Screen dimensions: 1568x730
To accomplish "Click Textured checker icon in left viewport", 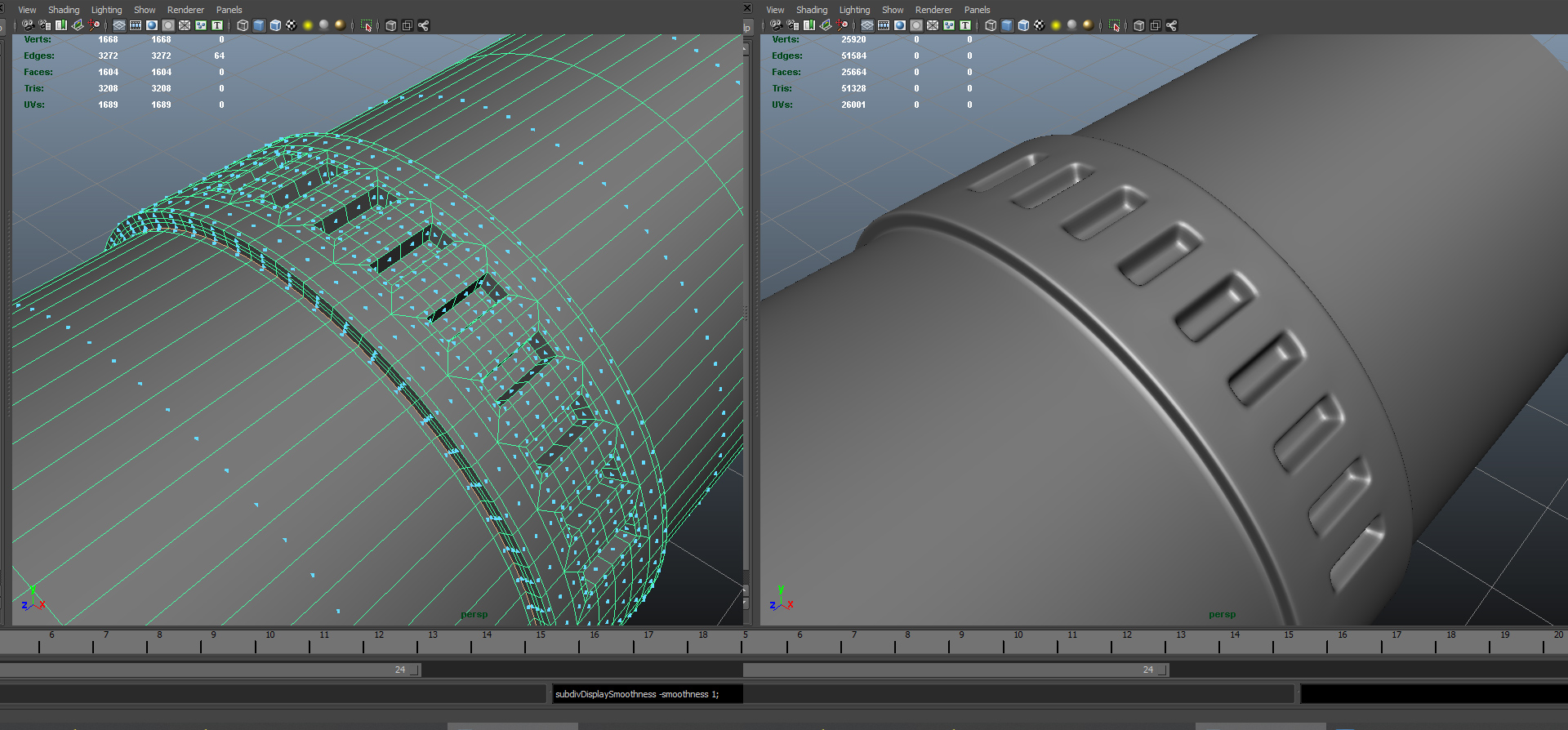I will pyautogui.click(x=292, y=25).
